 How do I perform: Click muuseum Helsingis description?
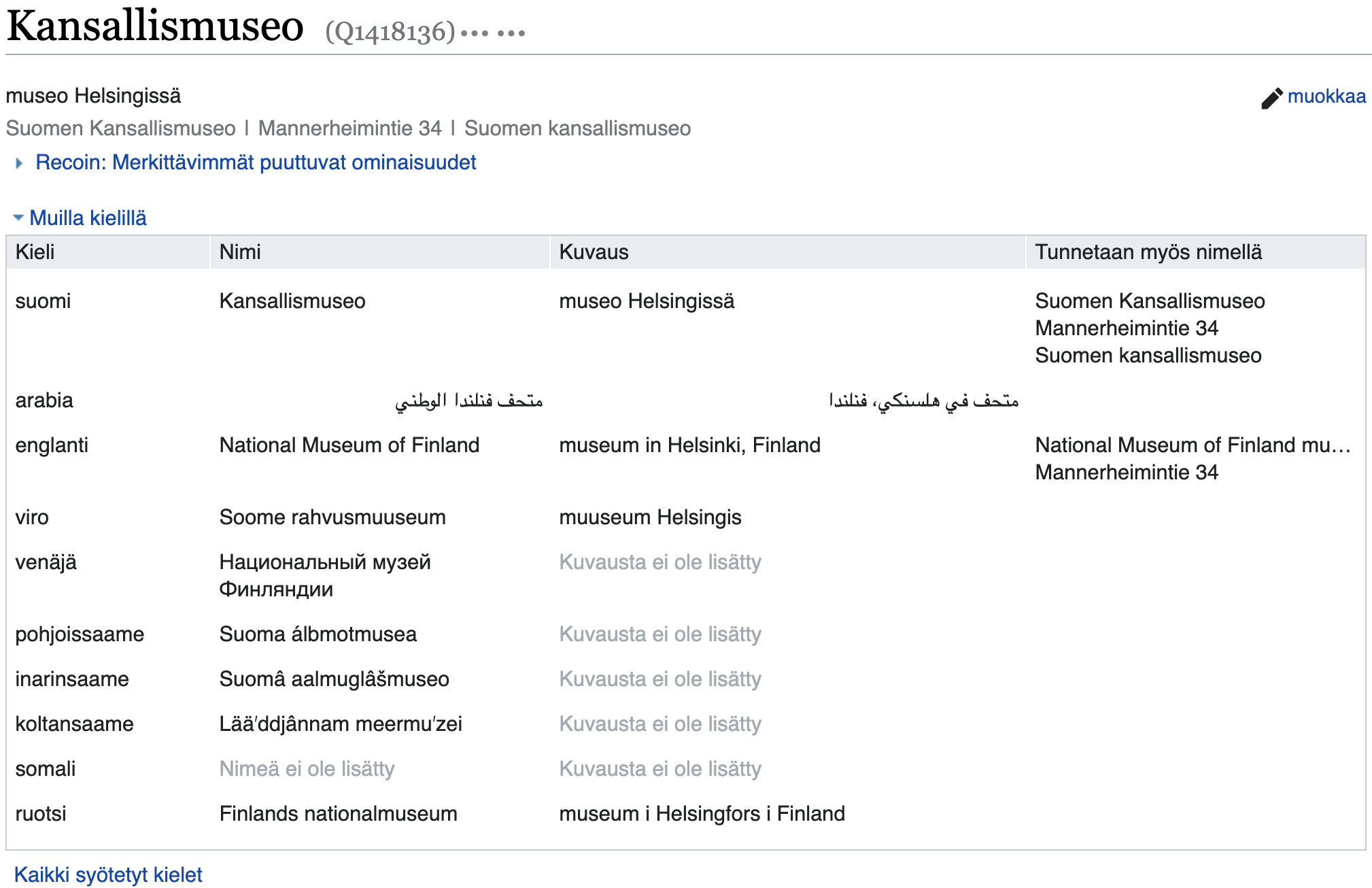[x=650, y=517]
